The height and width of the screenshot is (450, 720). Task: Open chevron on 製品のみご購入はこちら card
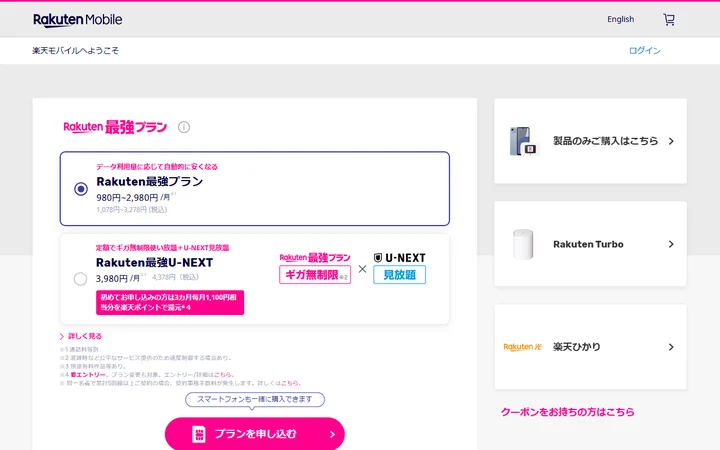click(x=671, y=141)
